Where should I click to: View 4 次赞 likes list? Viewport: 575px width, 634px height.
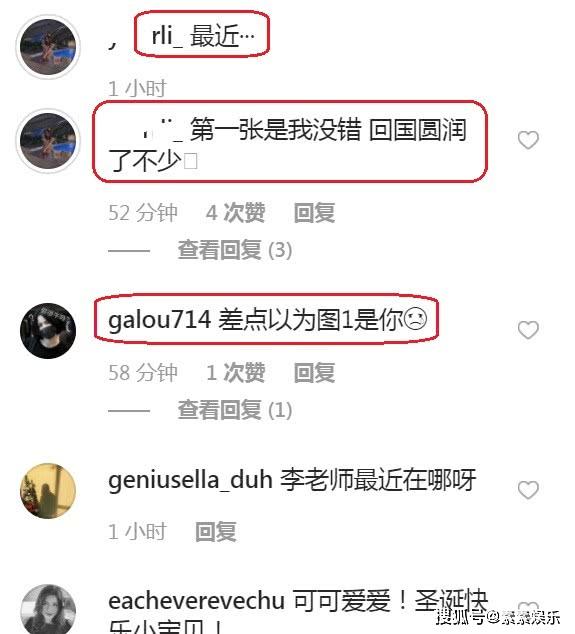pos(235,213)
